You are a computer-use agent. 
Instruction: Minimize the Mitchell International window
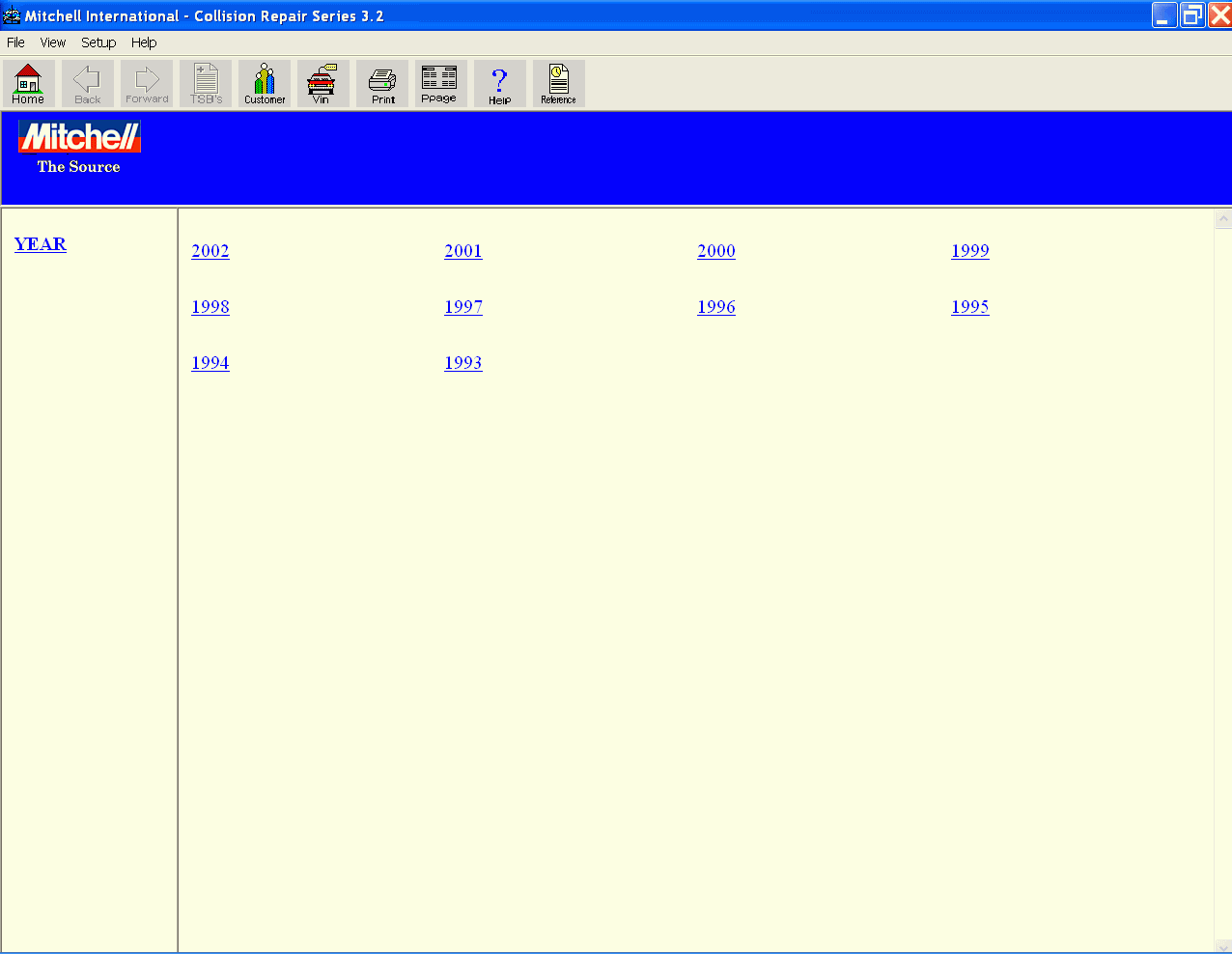pos(1164,15)
